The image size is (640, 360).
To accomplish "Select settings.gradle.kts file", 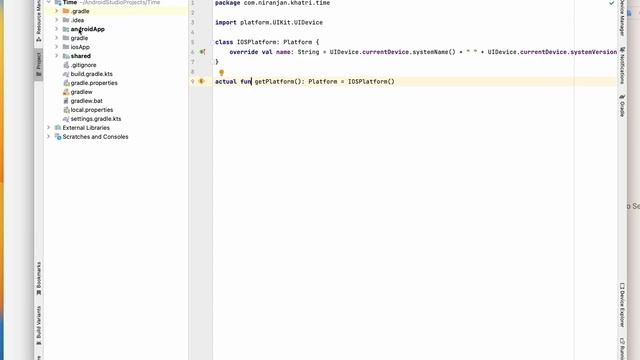I will pos(96,119).
